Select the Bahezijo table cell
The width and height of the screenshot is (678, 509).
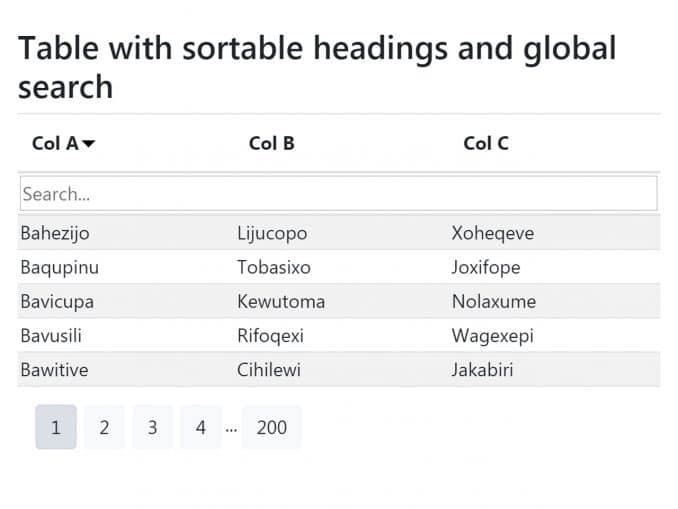click(x=55, y=233)
